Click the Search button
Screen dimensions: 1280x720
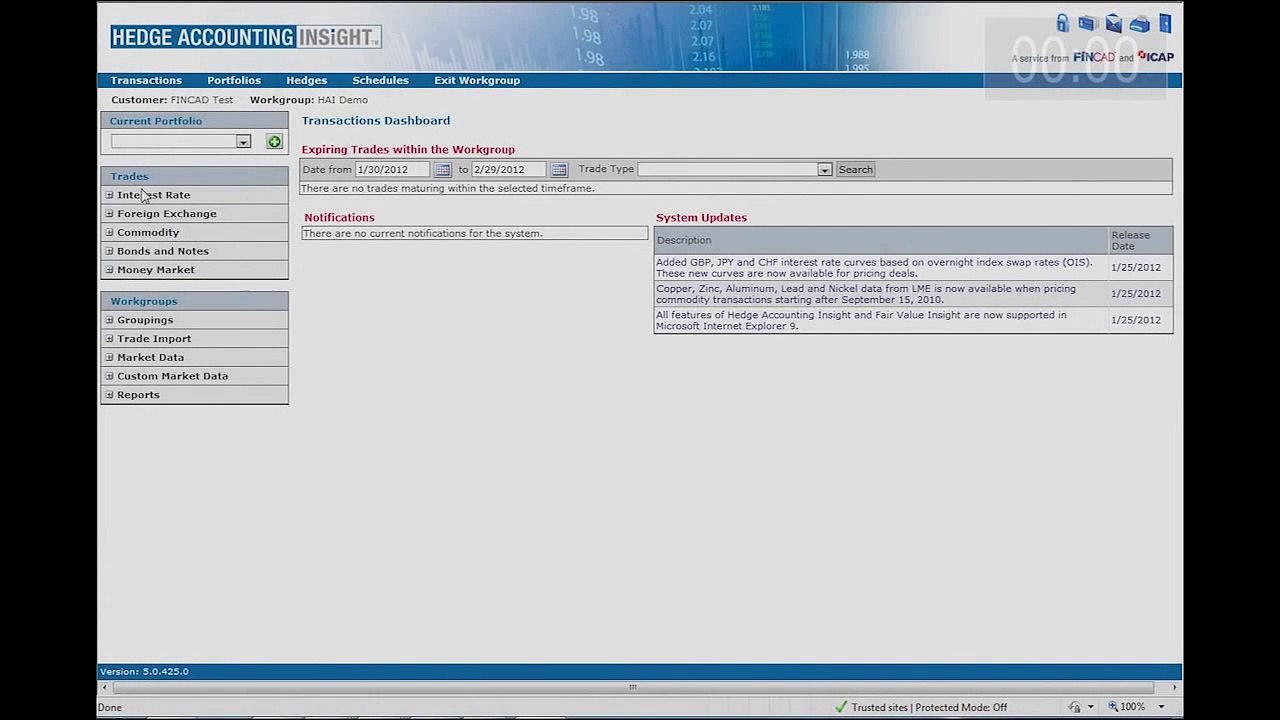point(855,170)
